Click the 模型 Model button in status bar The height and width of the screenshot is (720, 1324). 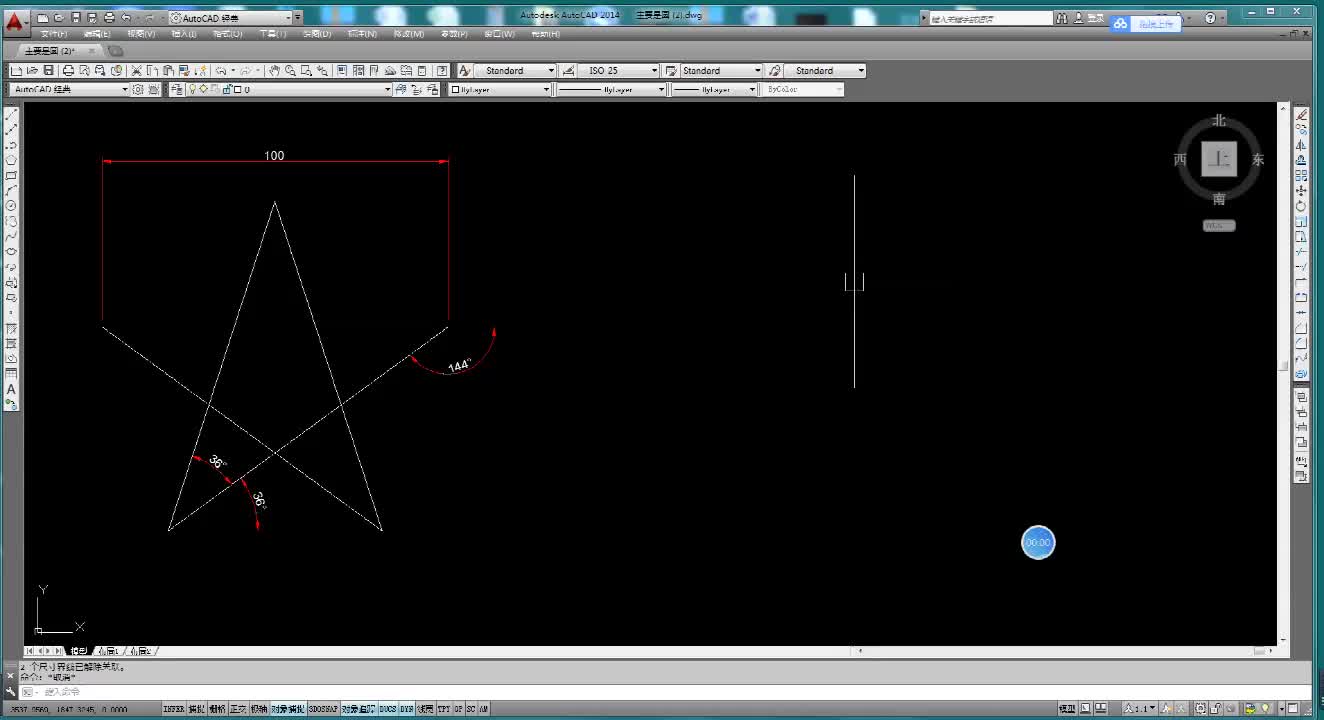pos(1067,709)
